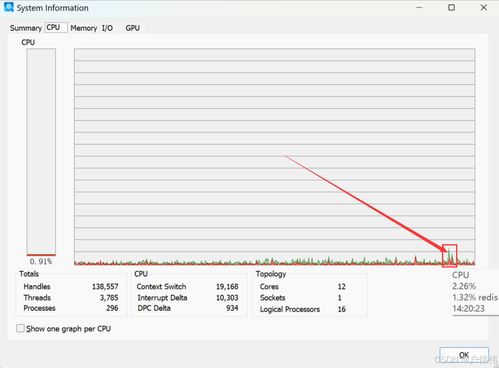Select the Context Switch value 19,168
The height and width of the screenshot is (368, 499).
[x=227, y=287]
